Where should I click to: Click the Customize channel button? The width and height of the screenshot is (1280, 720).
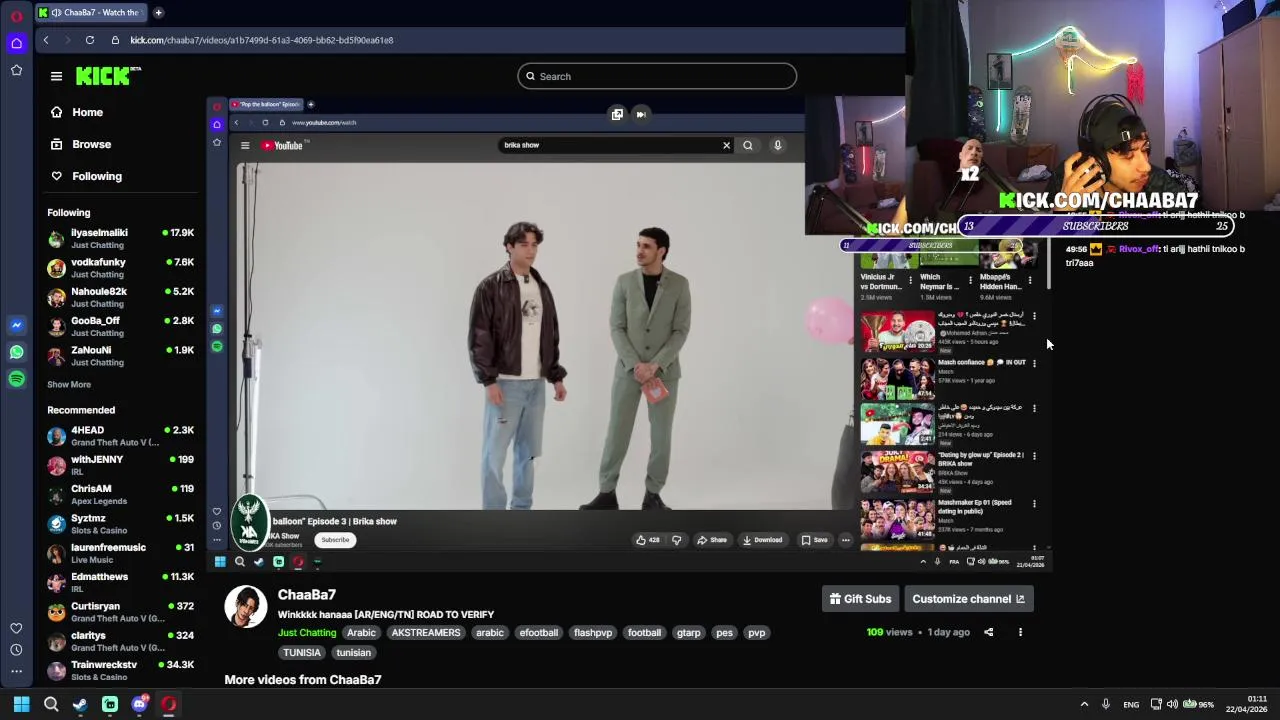968,599
